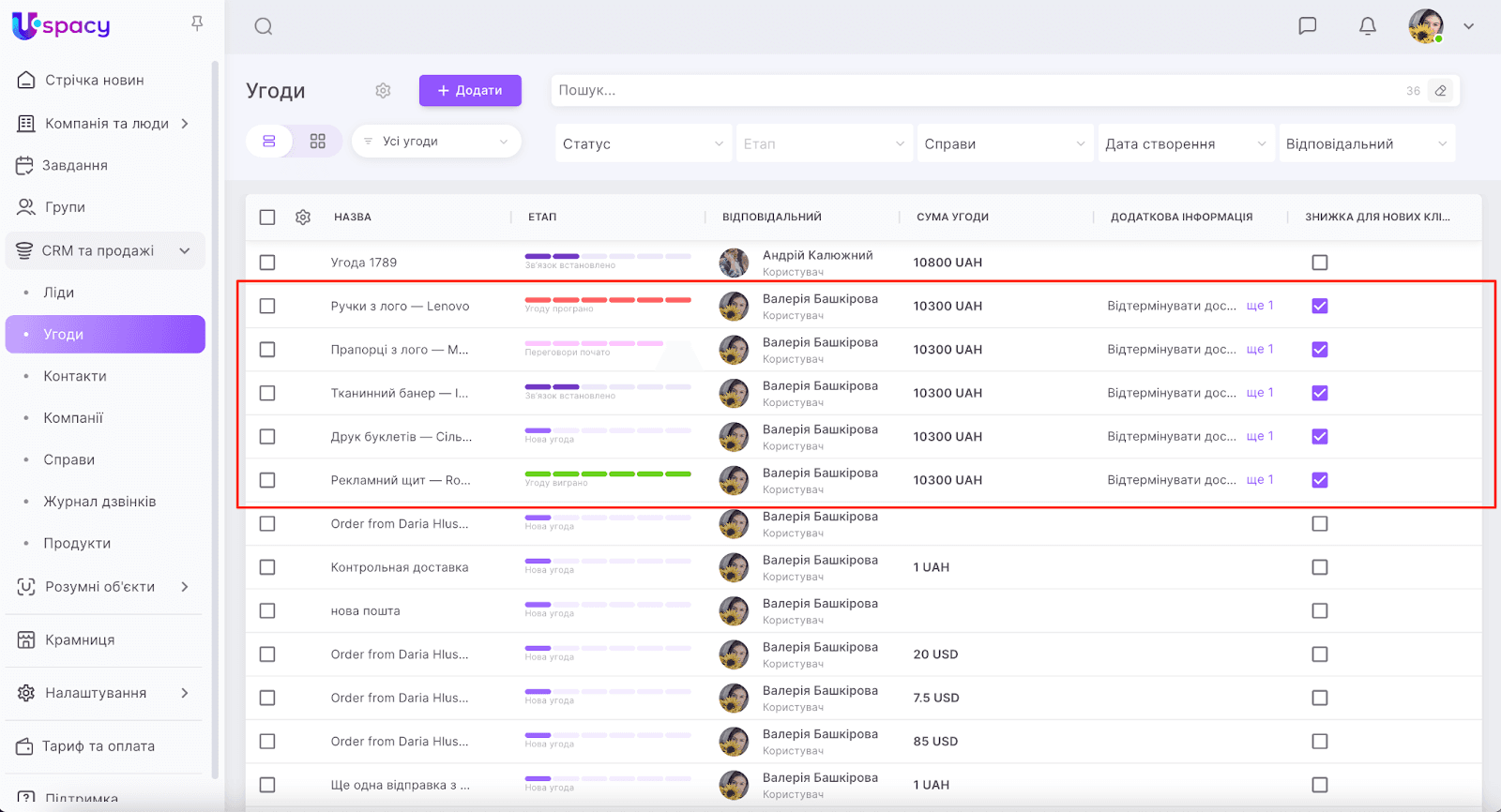1501x812 pixels.
Task: Switch to kanban grid view
Action: 318,142
